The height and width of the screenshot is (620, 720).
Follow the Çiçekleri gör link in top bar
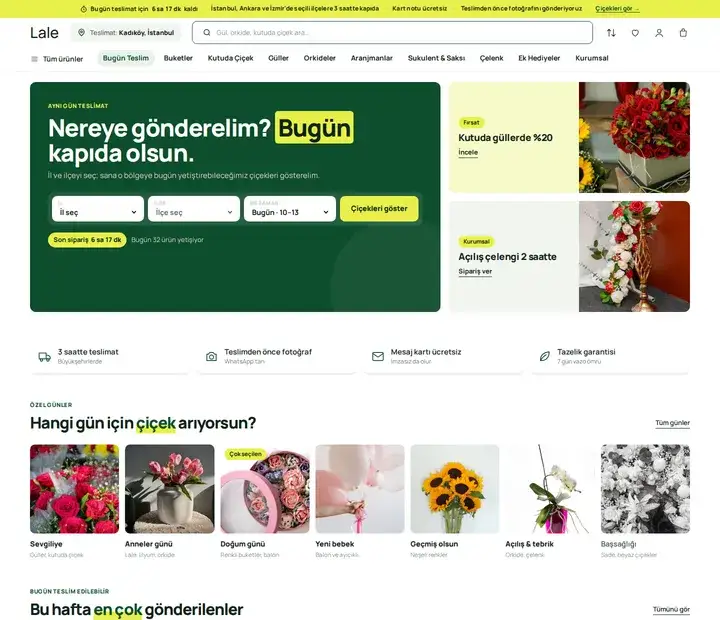pyautogui.click(x=617, y=9)
